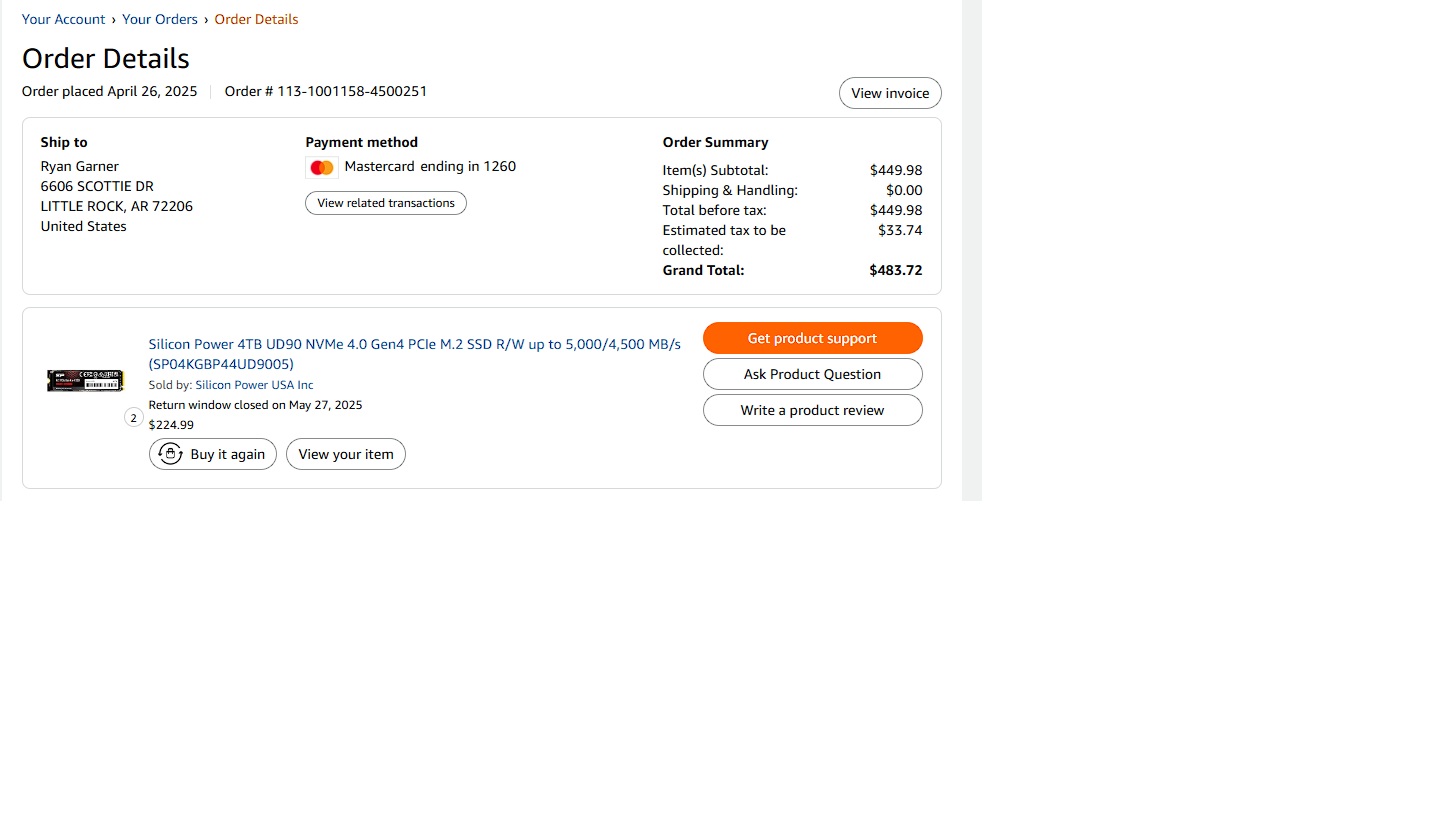Choose Ask Product Question

coord(812,374)
